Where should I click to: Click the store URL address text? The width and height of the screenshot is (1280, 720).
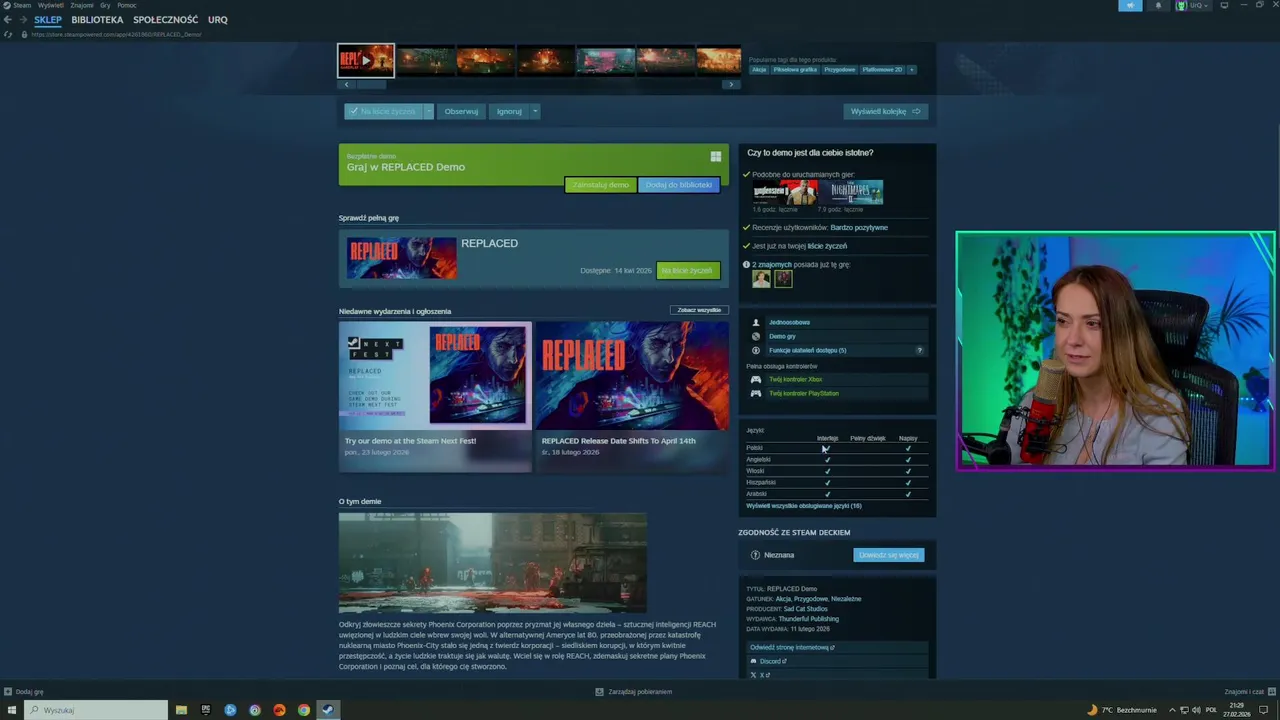(116, 34)
